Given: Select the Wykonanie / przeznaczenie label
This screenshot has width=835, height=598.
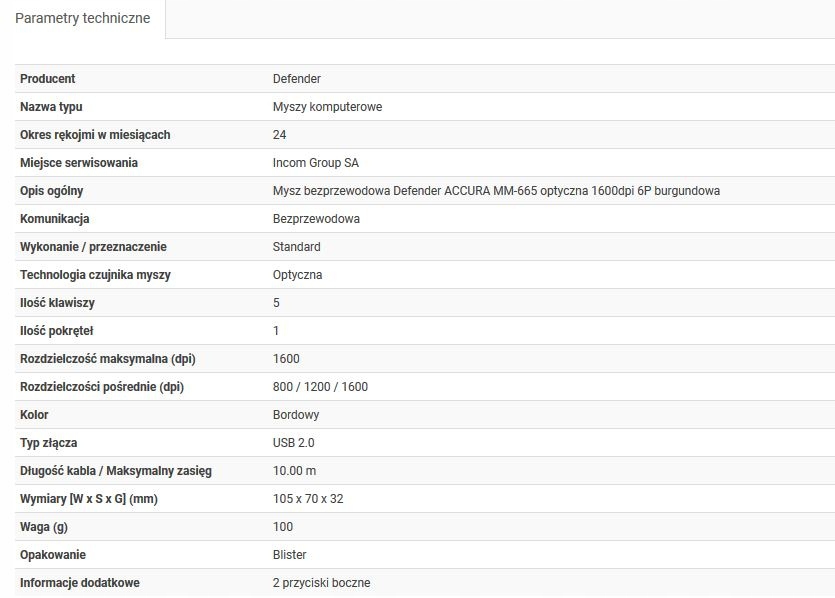Looking at the screenshot, I should 93,247.
